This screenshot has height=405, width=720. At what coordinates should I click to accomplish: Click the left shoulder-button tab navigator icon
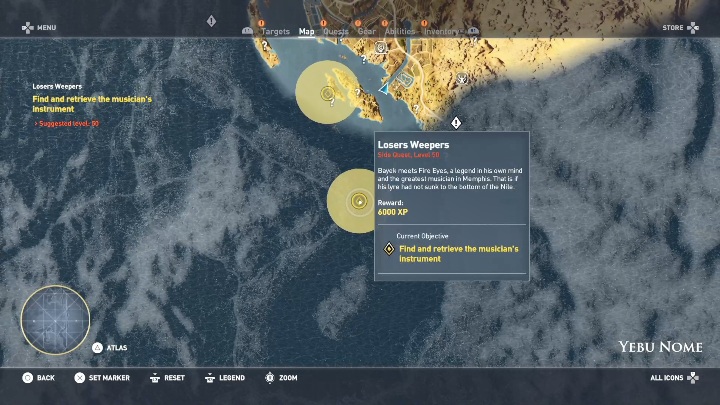pos(248,31)
